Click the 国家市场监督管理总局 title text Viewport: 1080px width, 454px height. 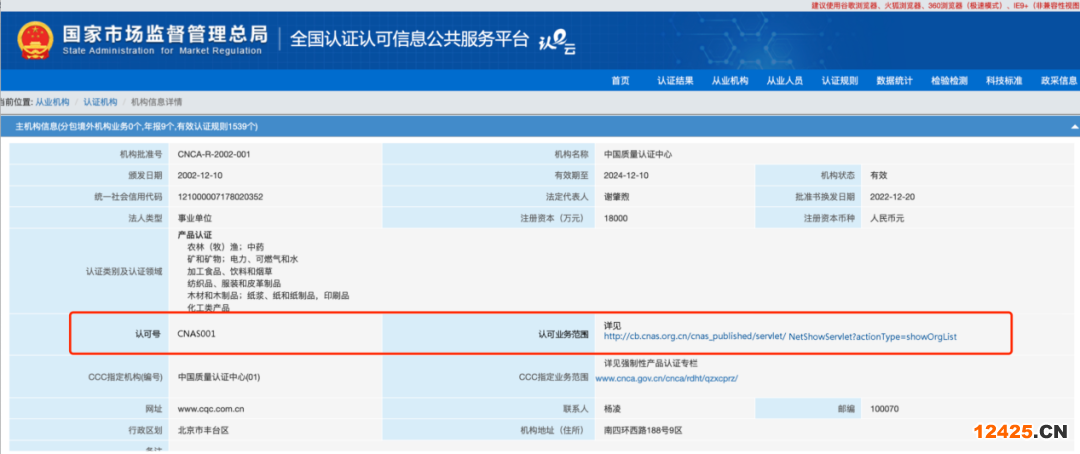click(x=164, y=32)
